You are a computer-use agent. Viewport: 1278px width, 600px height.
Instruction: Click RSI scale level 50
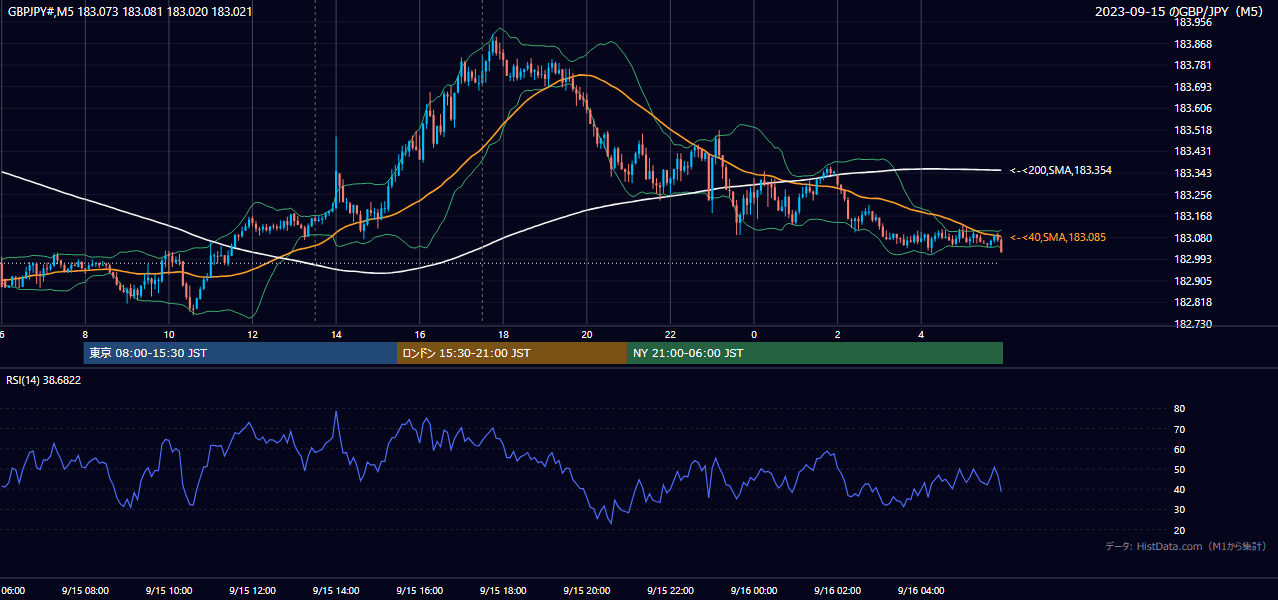point(1179,469)
